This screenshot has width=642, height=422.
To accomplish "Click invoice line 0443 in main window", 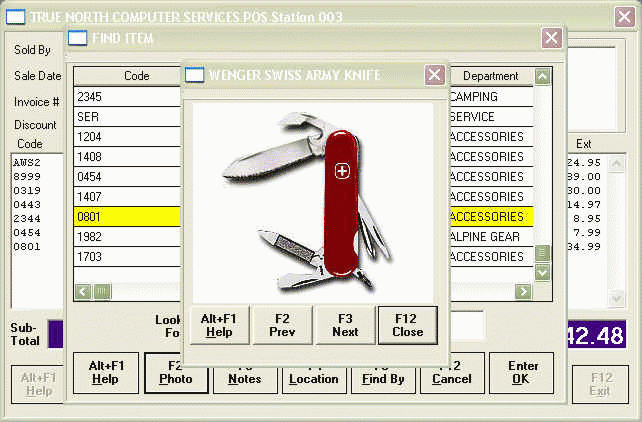I will click(x=27, y=204).
